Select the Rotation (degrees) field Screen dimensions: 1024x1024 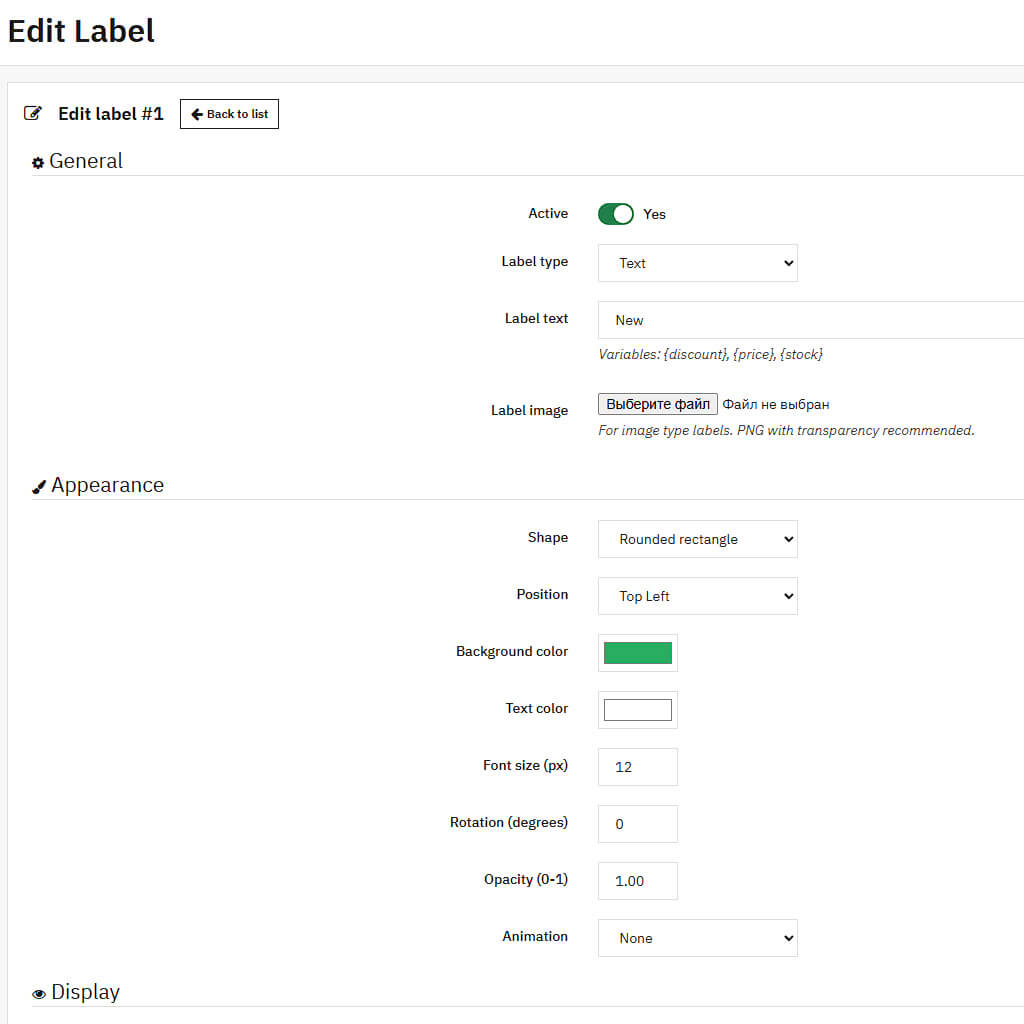pyautogui.click(x=637, y=824)
